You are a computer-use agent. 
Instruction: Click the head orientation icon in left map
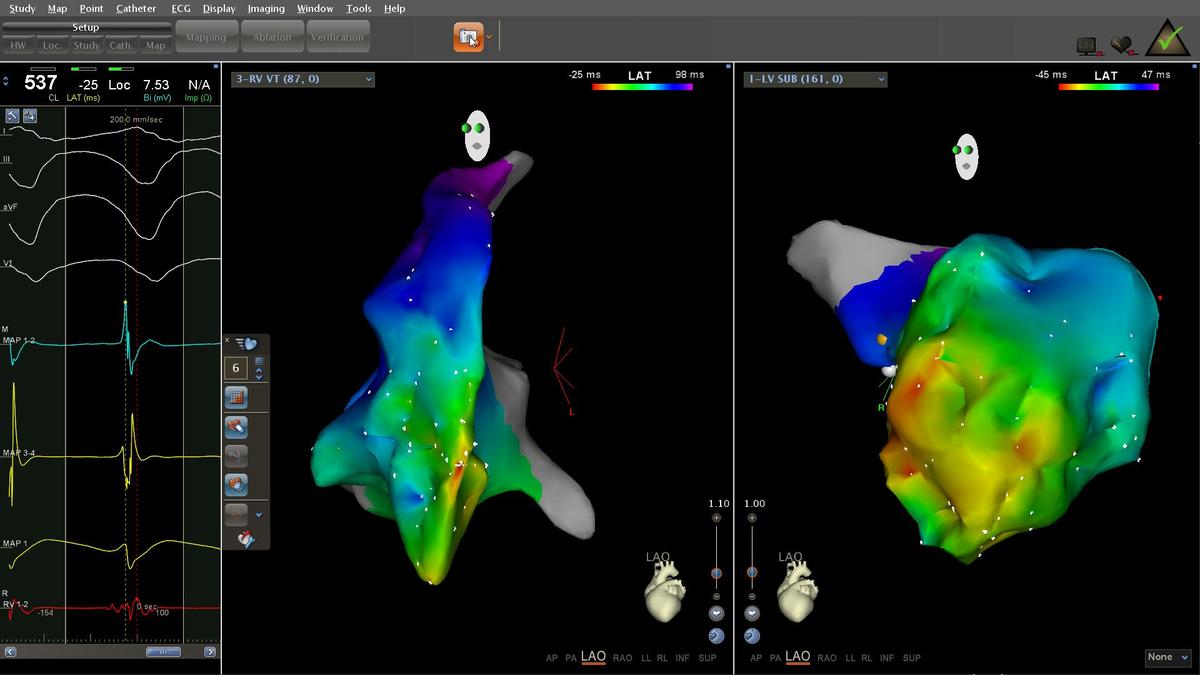point(477,135)
